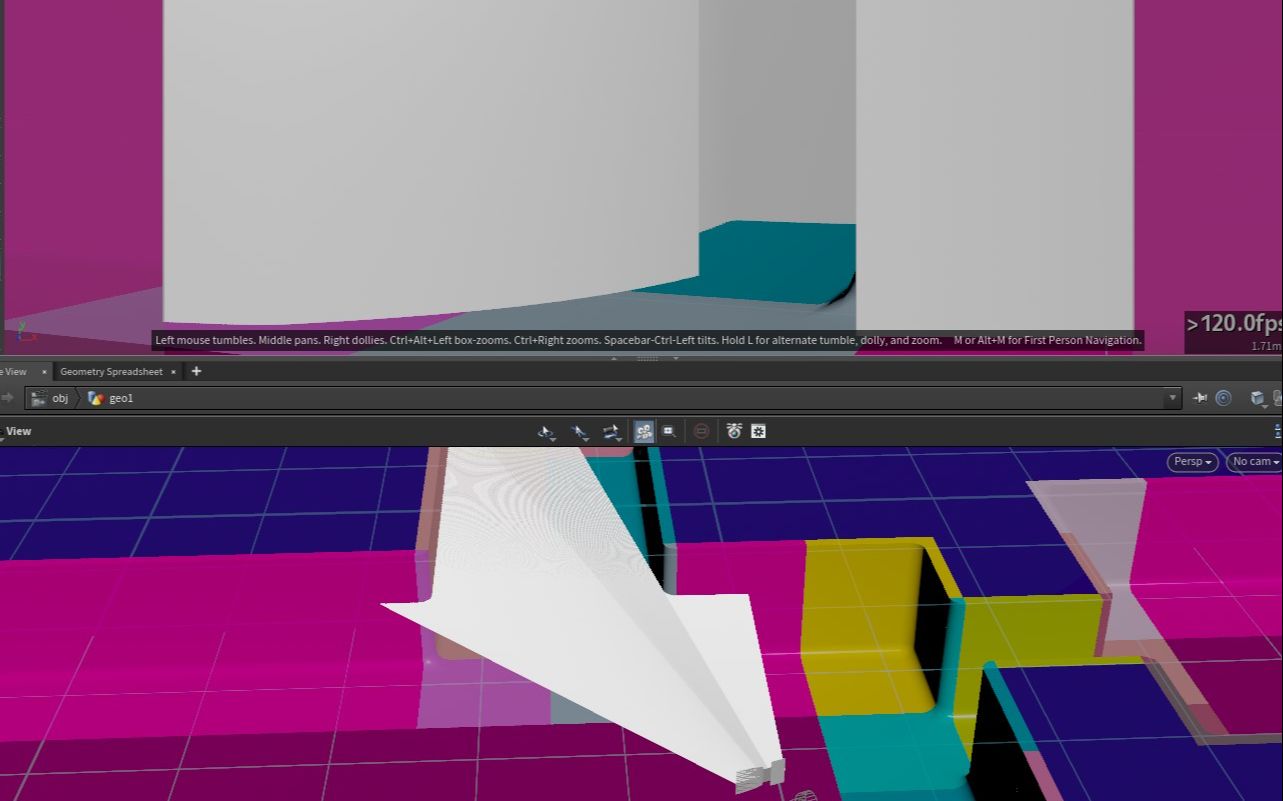This screenshot has width=1283, height=801.
Task: Pin the pane using the pushpin icon
Action: coord(1200,398)
